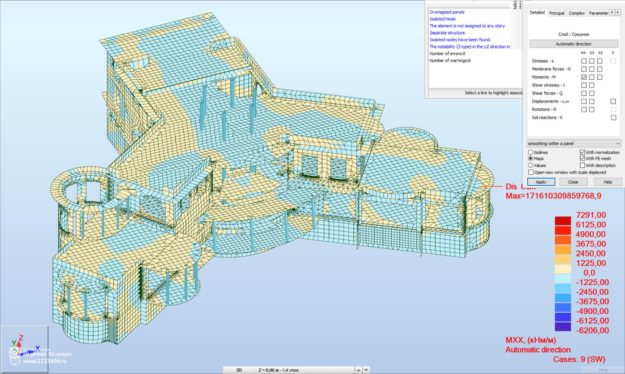Click the story up arrow in bottom bar

click(x=358, y=370)
